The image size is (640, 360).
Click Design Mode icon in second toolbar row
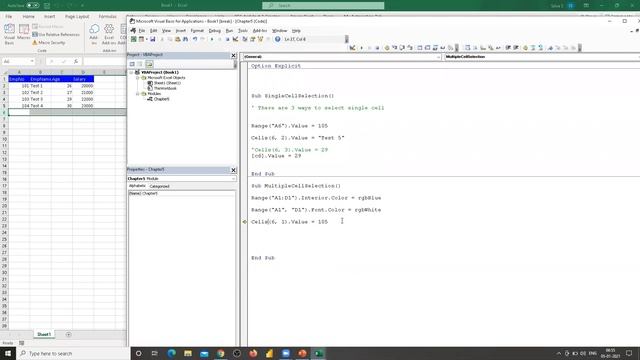pyautogui.click(x=352, y=48)
